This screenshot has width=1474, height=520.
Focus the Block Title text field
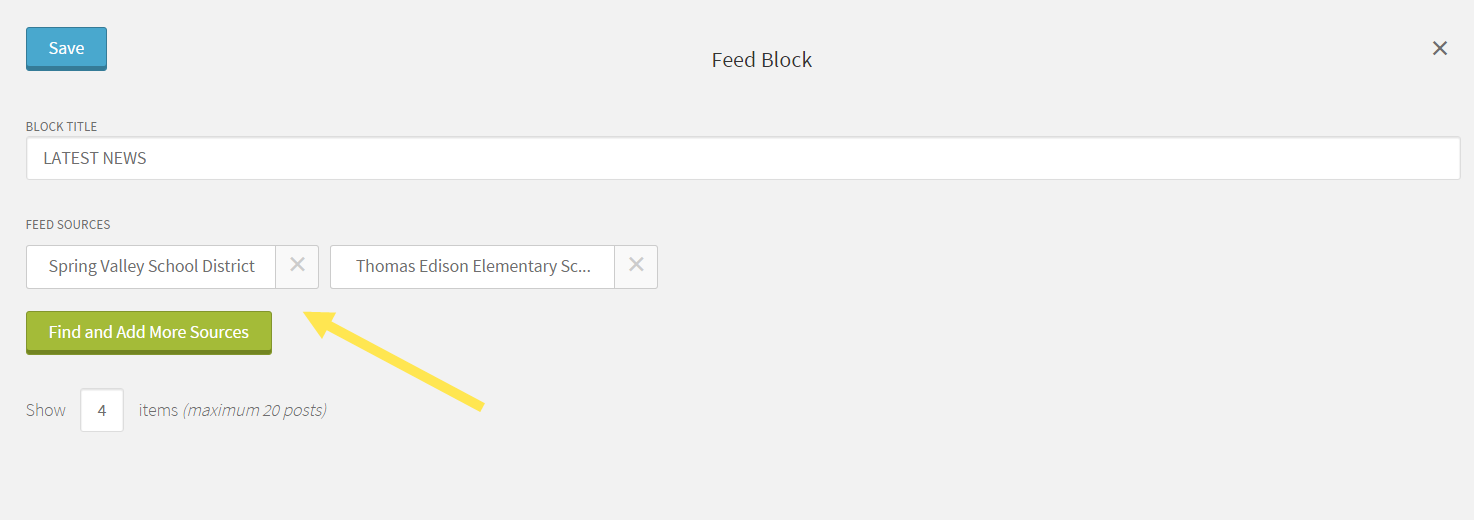[743, 159]
